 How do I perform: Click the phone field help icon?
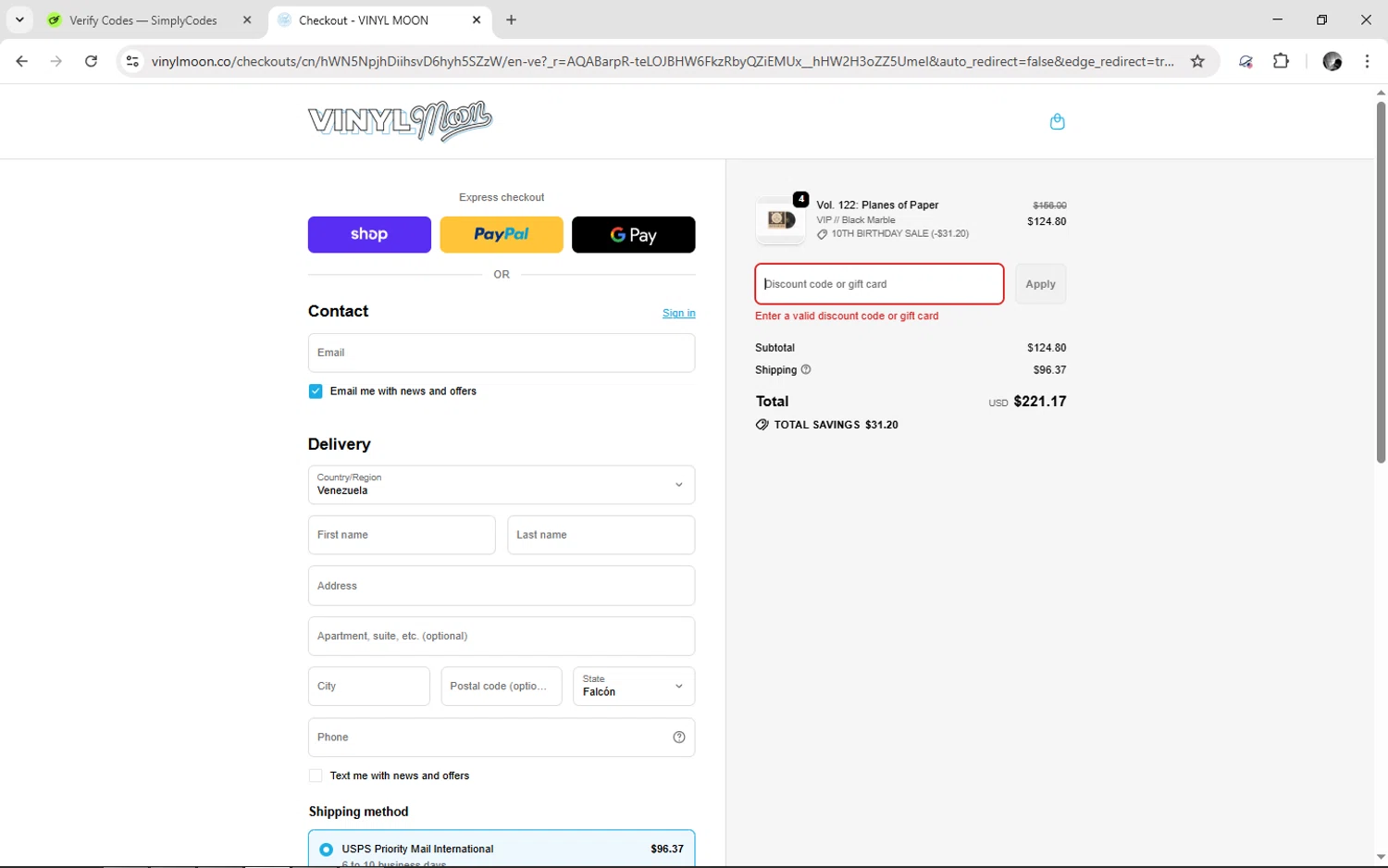679,738
